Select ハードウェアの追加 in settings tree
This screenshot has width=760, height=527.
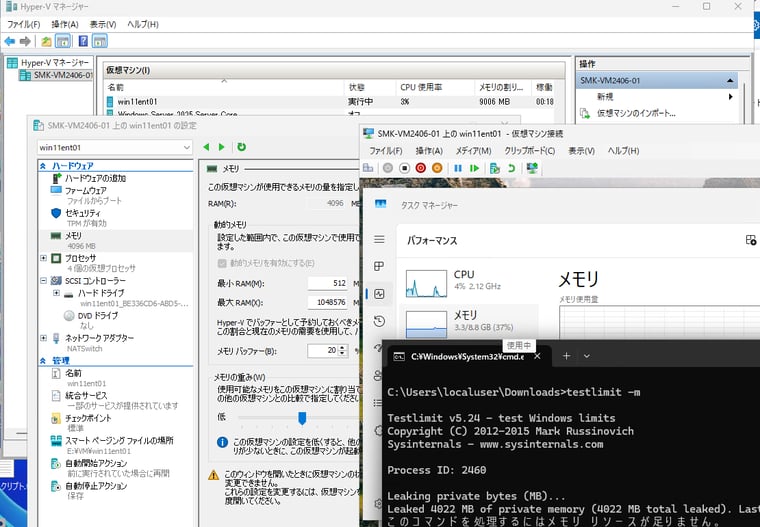[x=95, y=178]
